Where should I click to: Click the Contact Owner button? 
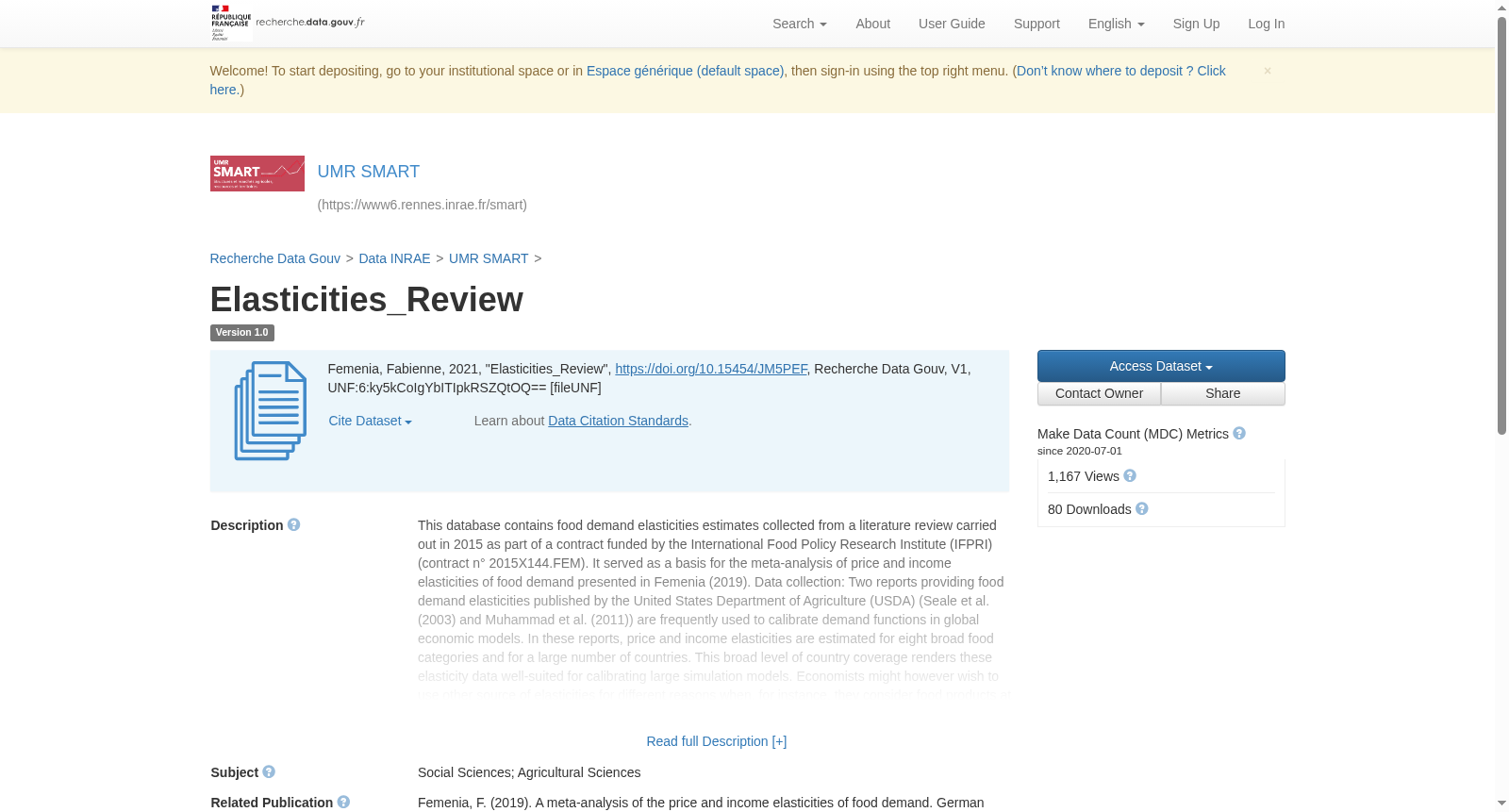(1099, 393)
